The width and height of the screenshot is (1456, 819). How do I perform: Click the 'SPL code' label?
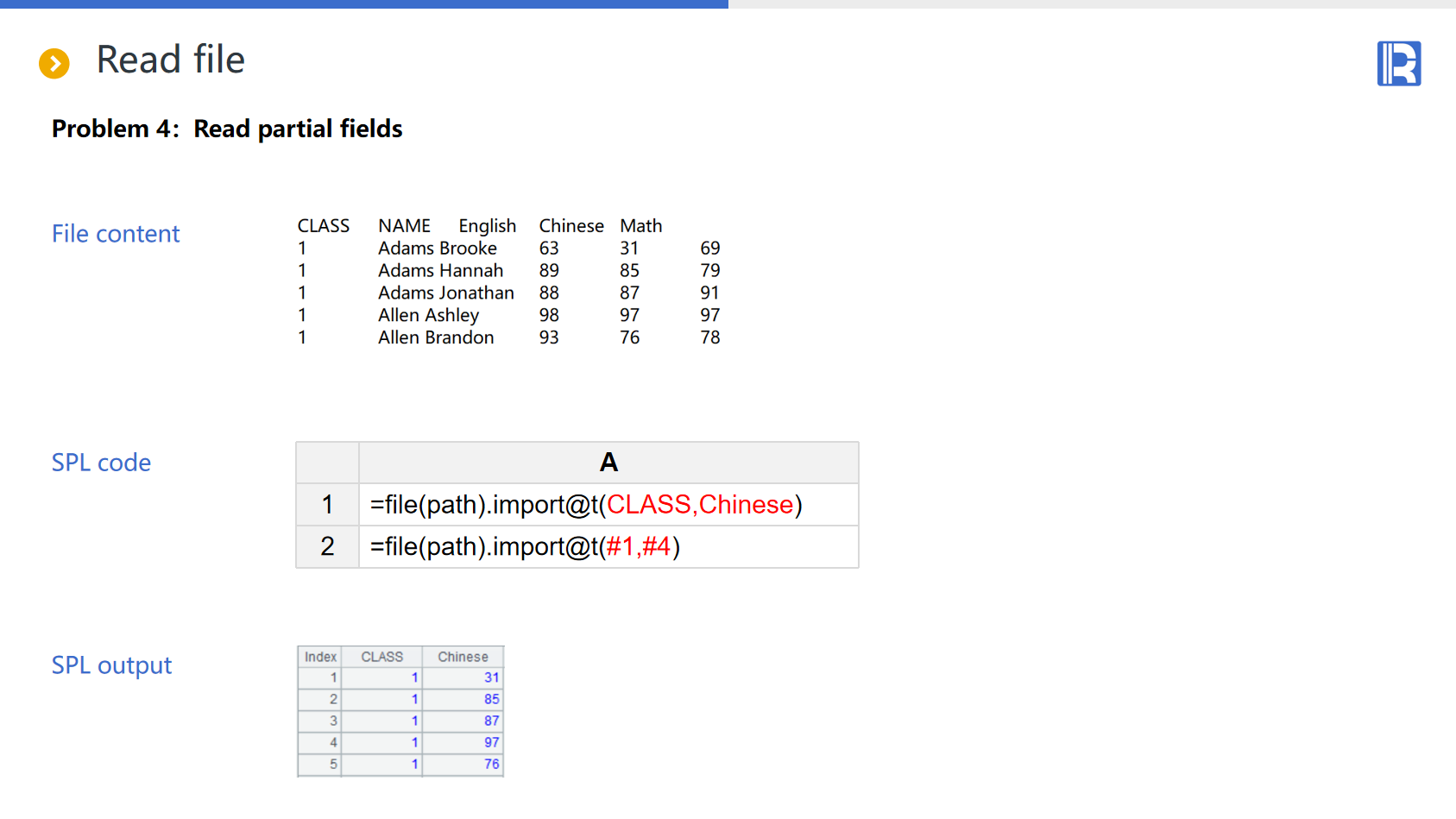pos(101,463)
